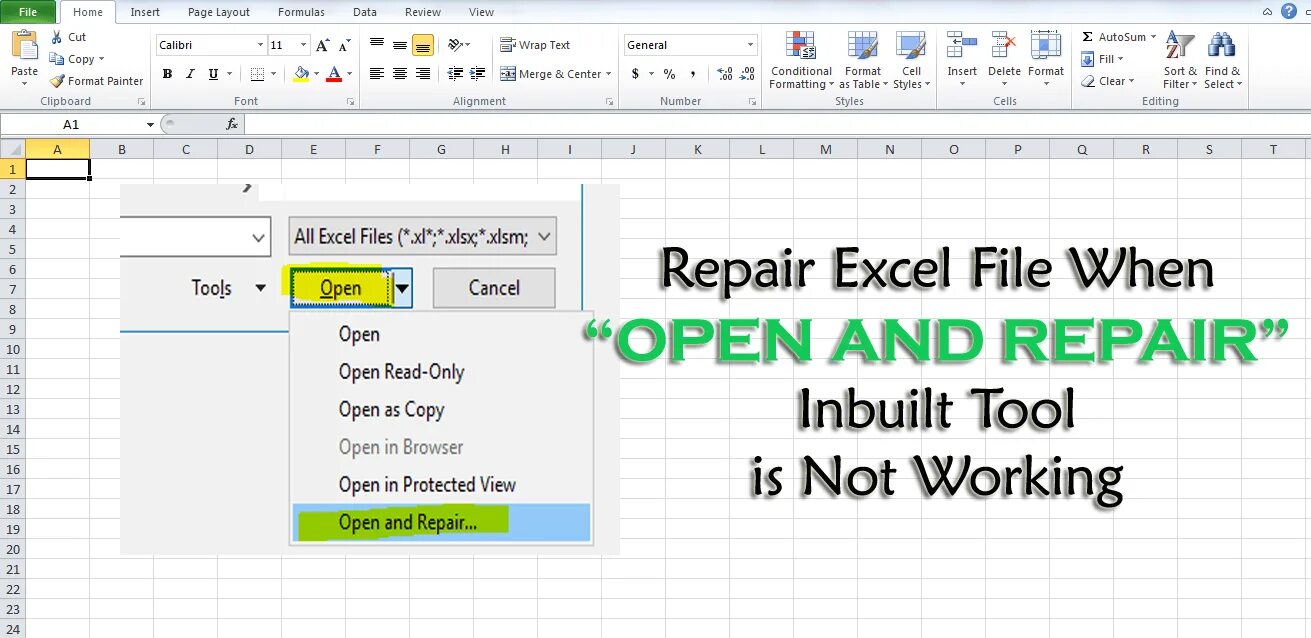Expand the Calibri font name dropdown
The image size is (1311, 638).
(260, 45)
